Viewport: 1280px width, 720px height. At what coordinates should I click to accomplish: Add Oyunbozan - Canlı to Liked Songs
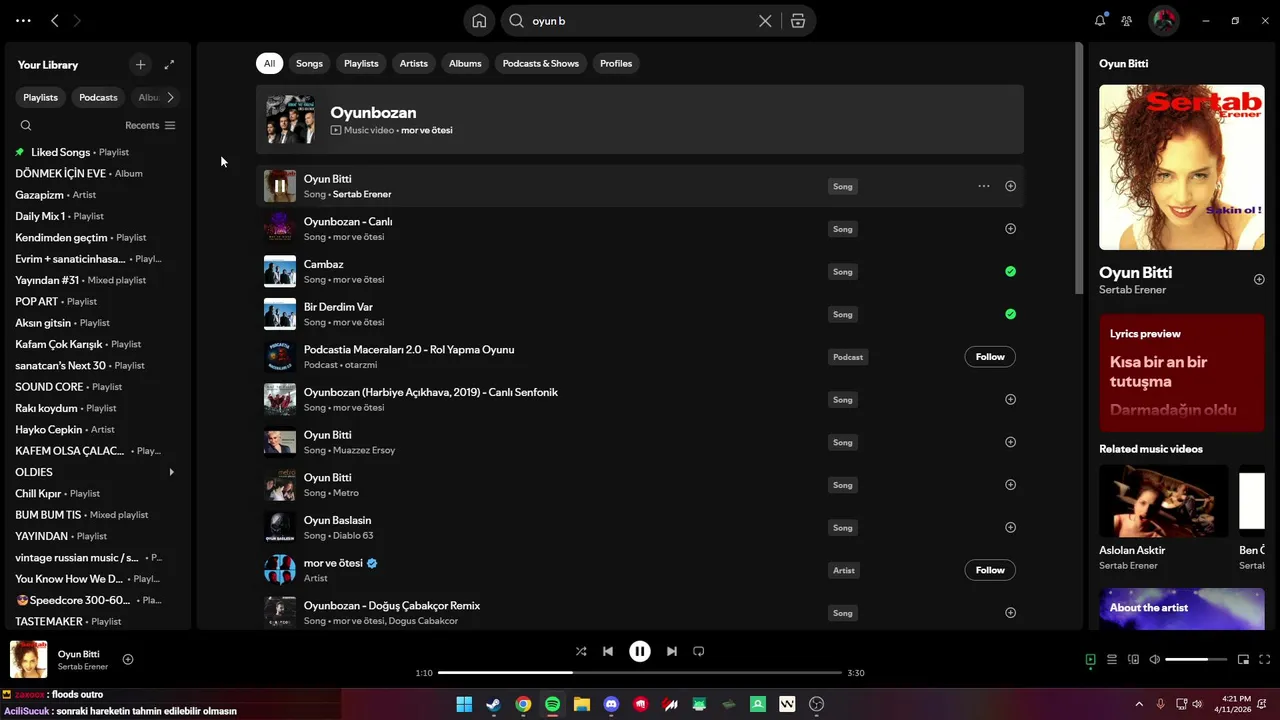(1010, 229)
